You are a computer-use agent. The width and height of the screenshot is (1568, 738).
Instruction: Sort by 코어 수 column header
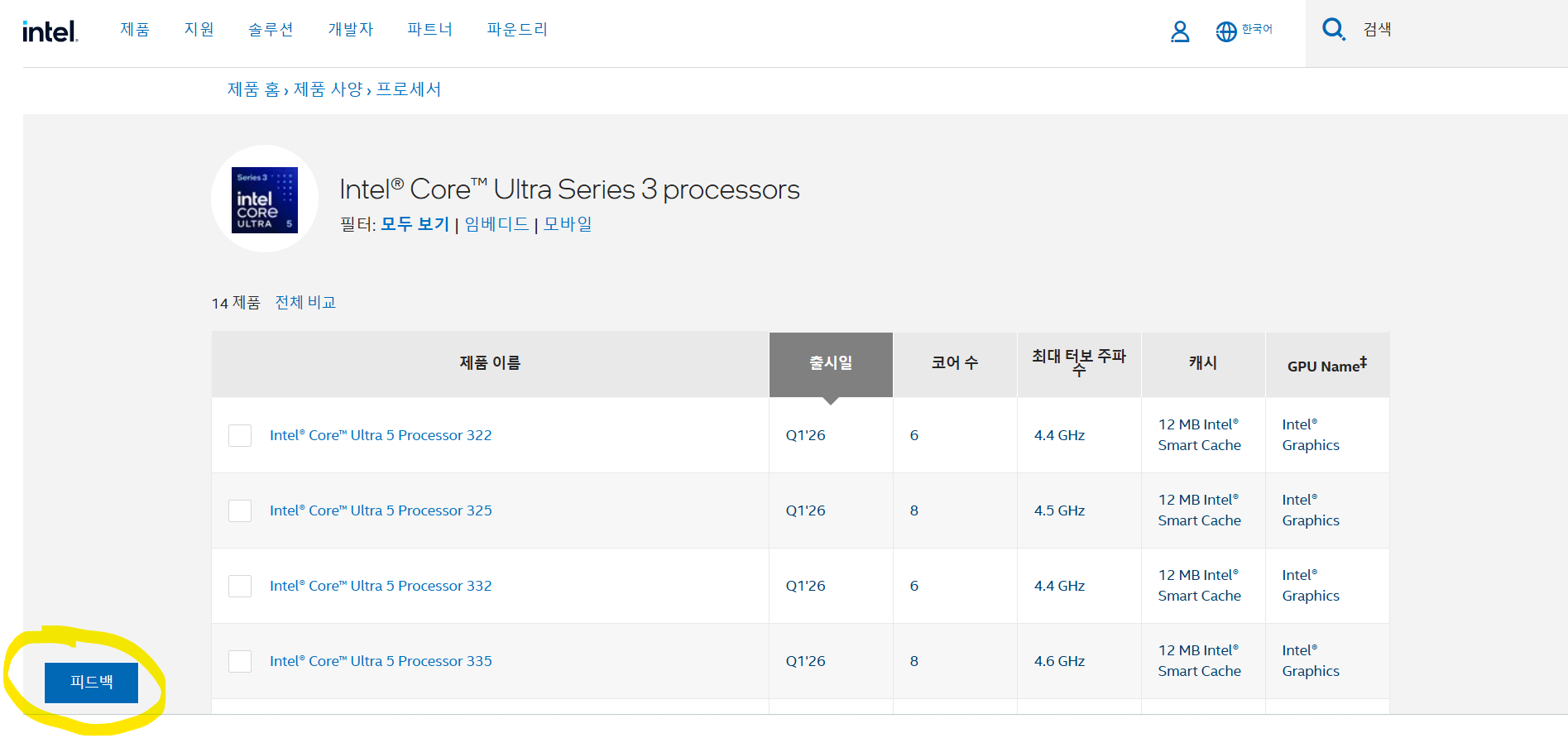pos(955,363)
